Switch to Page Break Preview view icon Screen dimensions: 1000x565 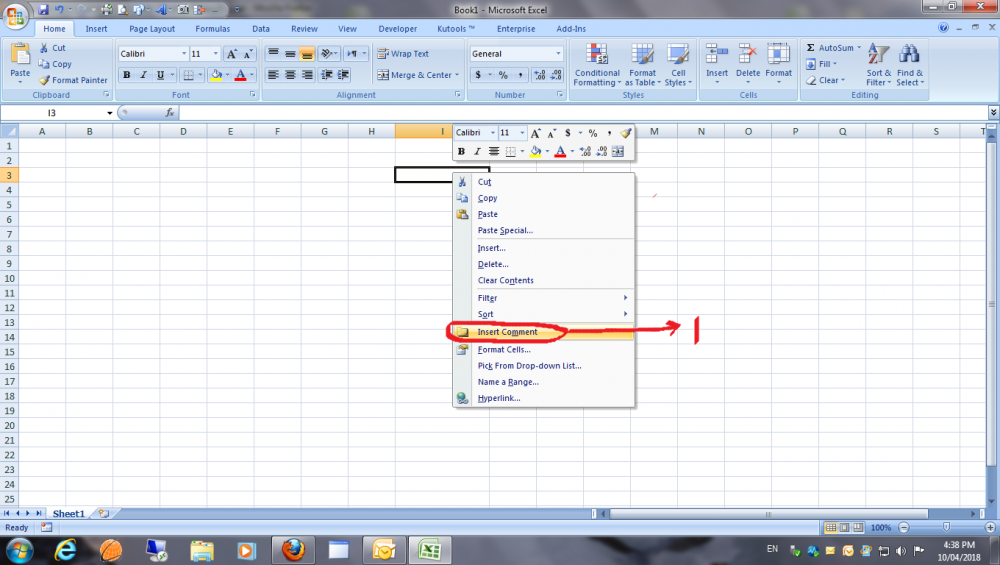pyautogui.click(x=858, y=528)
